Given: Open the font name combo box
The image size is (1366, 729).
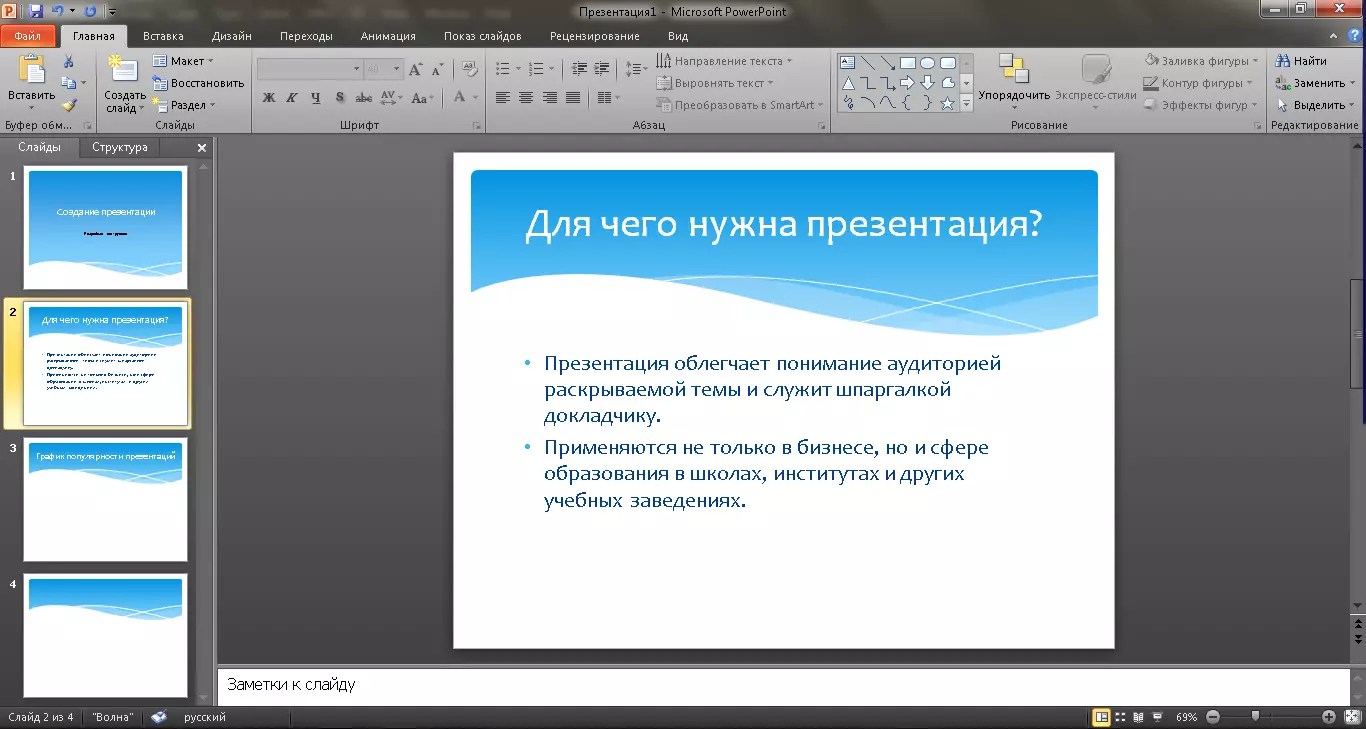Looking at the screenshot, I should tap(309, 69).
